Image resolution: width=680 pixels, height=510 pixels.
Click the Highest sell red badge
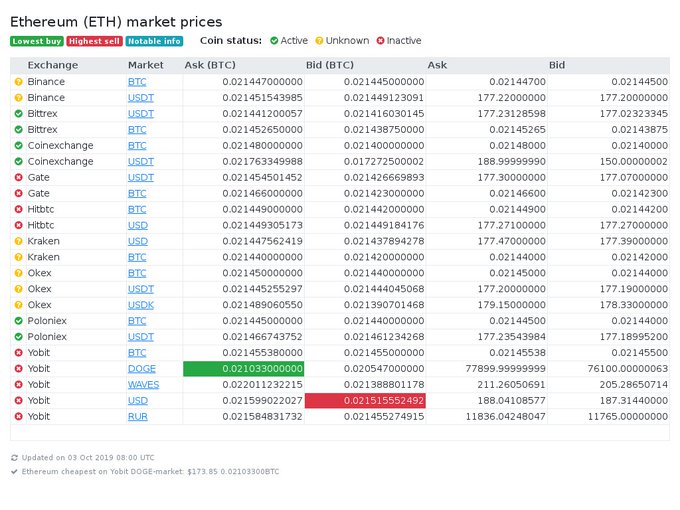[x=95, y=41]
